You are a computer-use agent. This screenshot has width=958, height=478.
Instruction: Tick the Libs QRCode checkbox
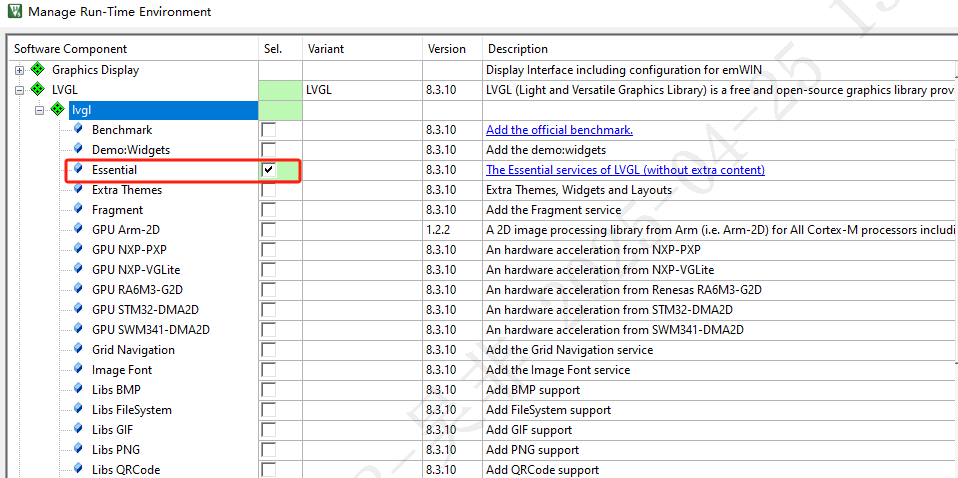pyautogui.click(x=268, y=469)
